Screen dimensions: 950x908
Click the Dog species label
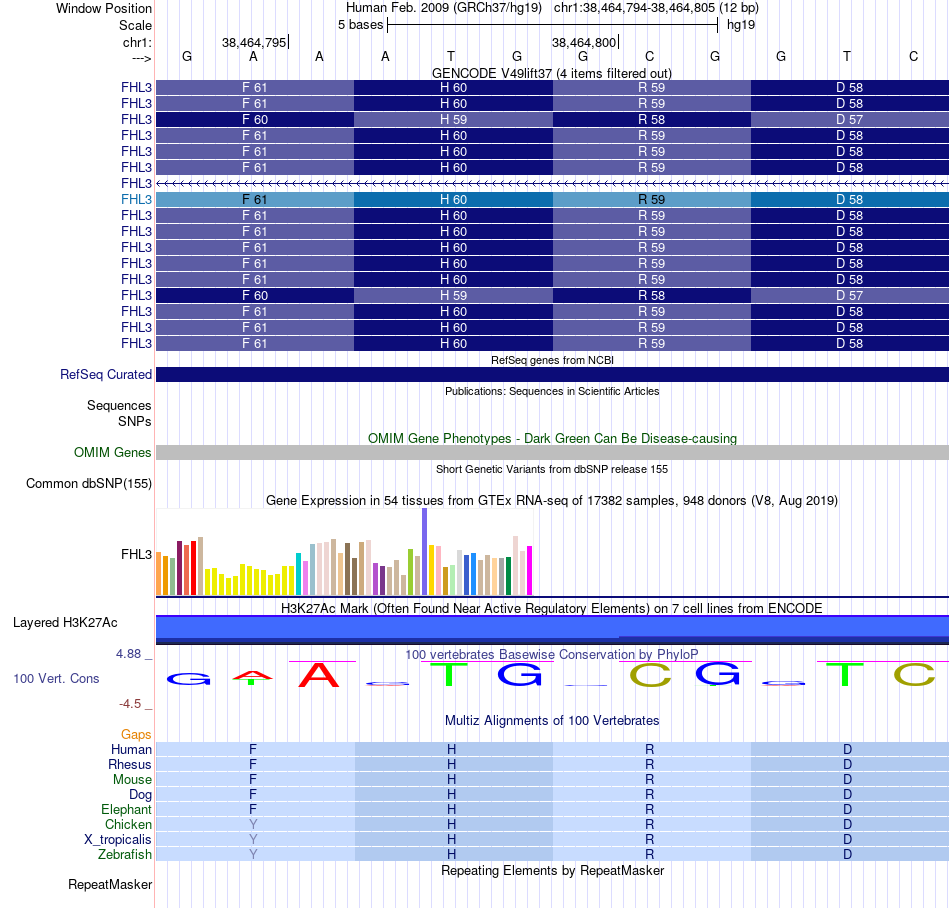pyautogui.click(x=141, y=794)
